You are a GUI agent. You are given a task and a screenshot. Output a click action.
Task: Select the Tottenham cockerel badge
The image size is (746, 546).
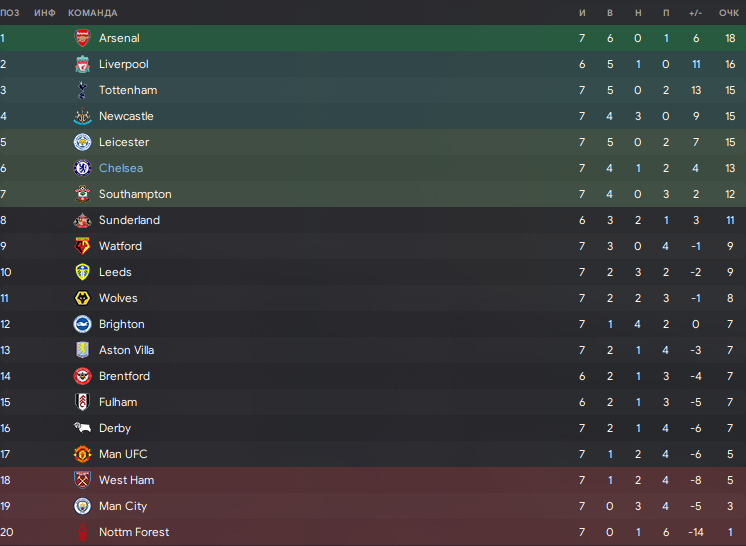click(x=82, y=90)
